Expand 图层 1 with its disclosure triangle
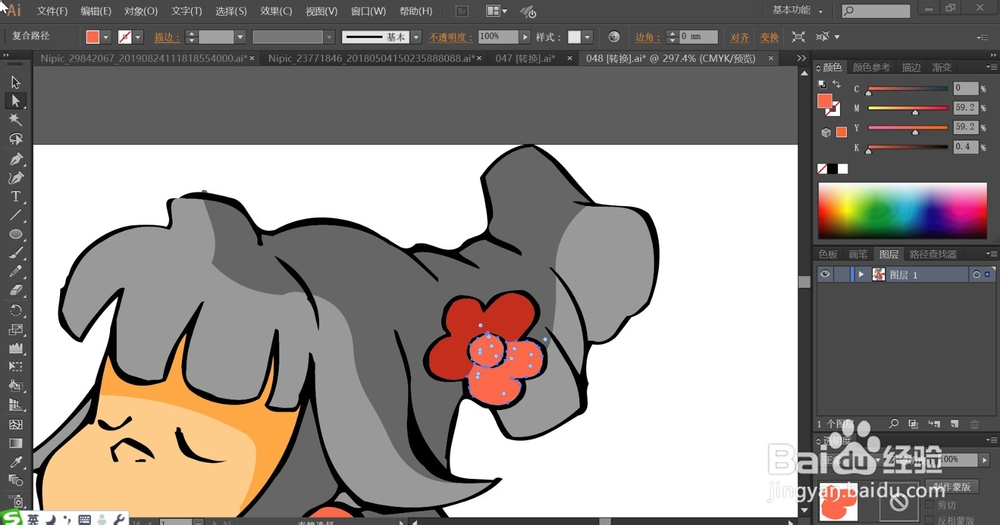 pyautogui.click(x=861, y=274)
